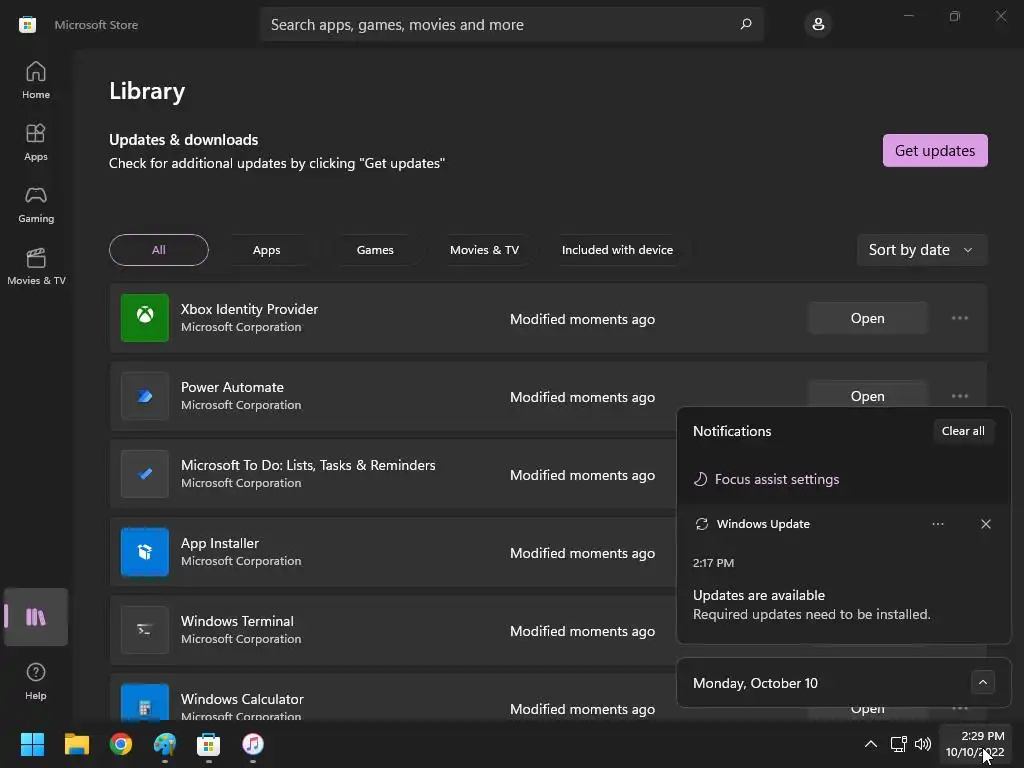Select the Movies & TV filter tab
This screenshot has height=768, width=1024.
[x=484, y=249]
